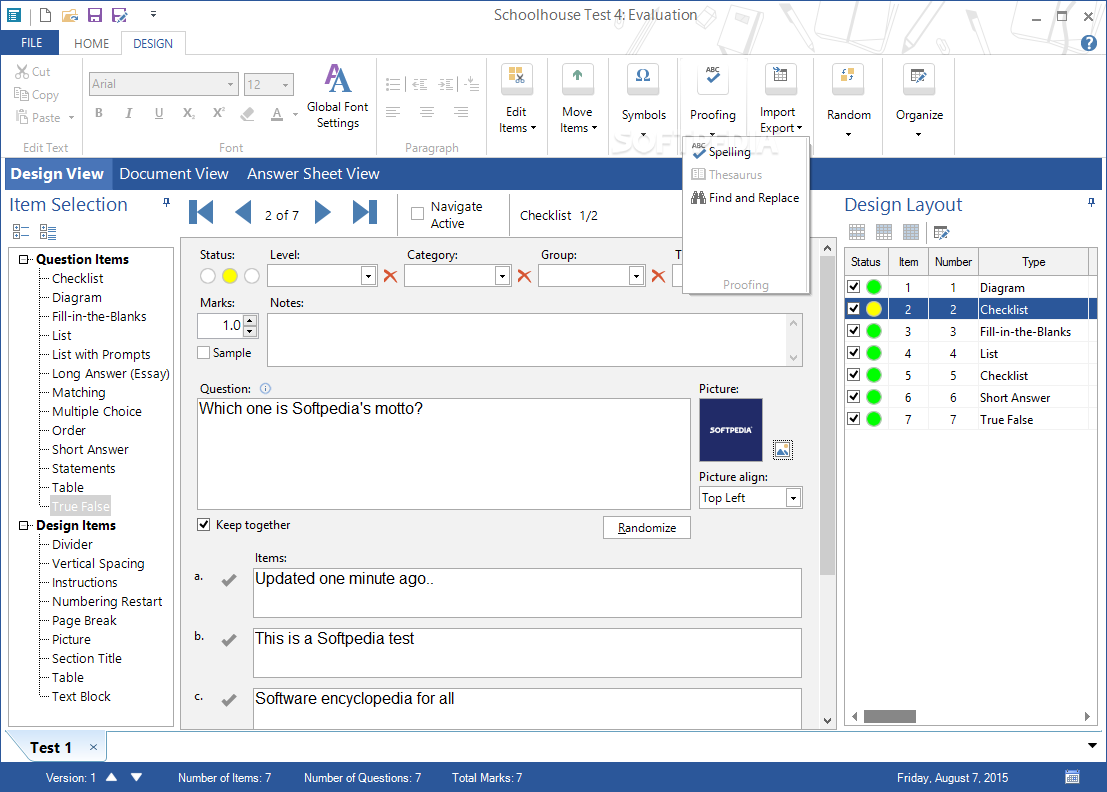Screen dimensions: 1107x792
Task: Select Multiple Choice in the item tree
Action: (x=97, y=412)
